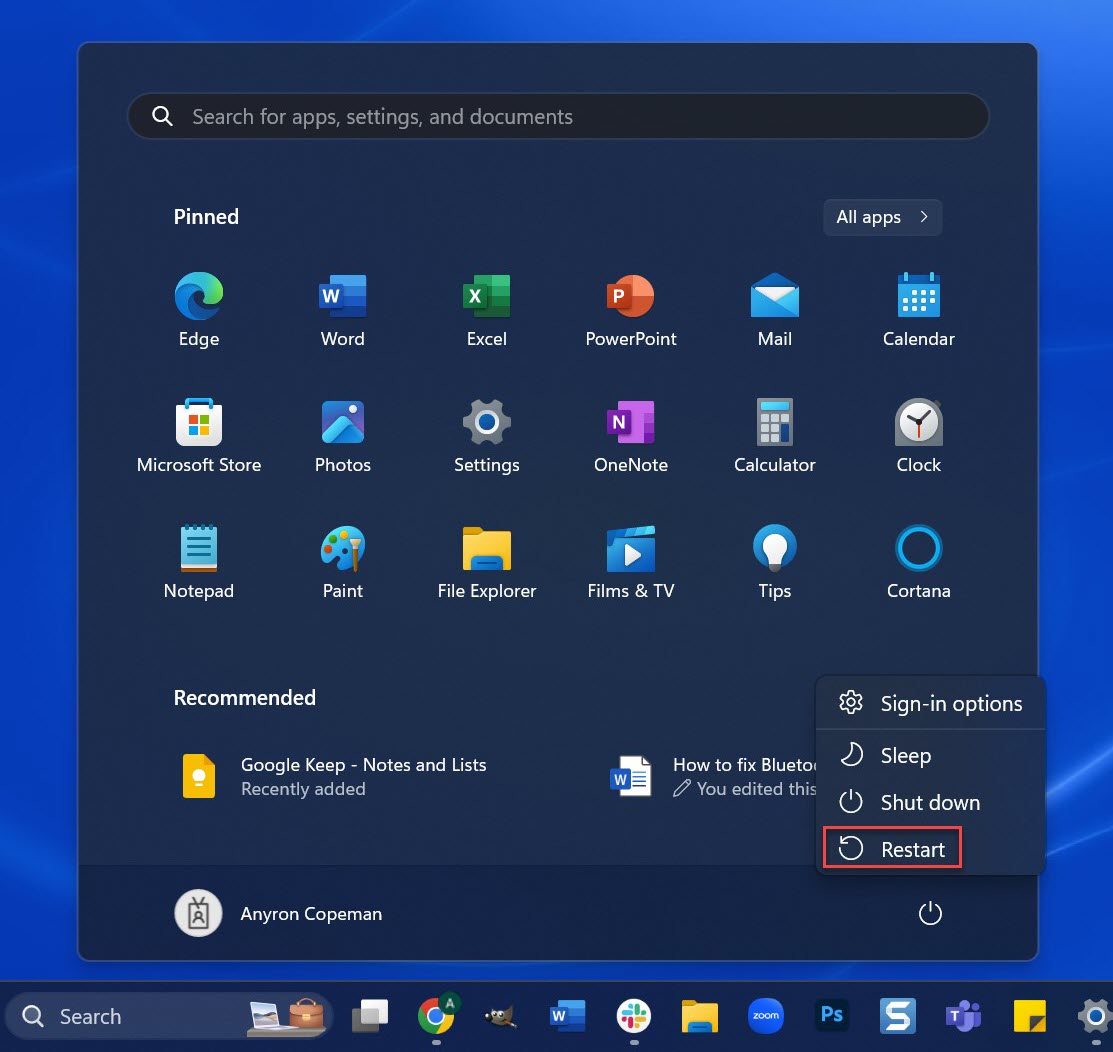Open Word from the taskbar
This screenshot has height=1052, width=1113.
568,1016
